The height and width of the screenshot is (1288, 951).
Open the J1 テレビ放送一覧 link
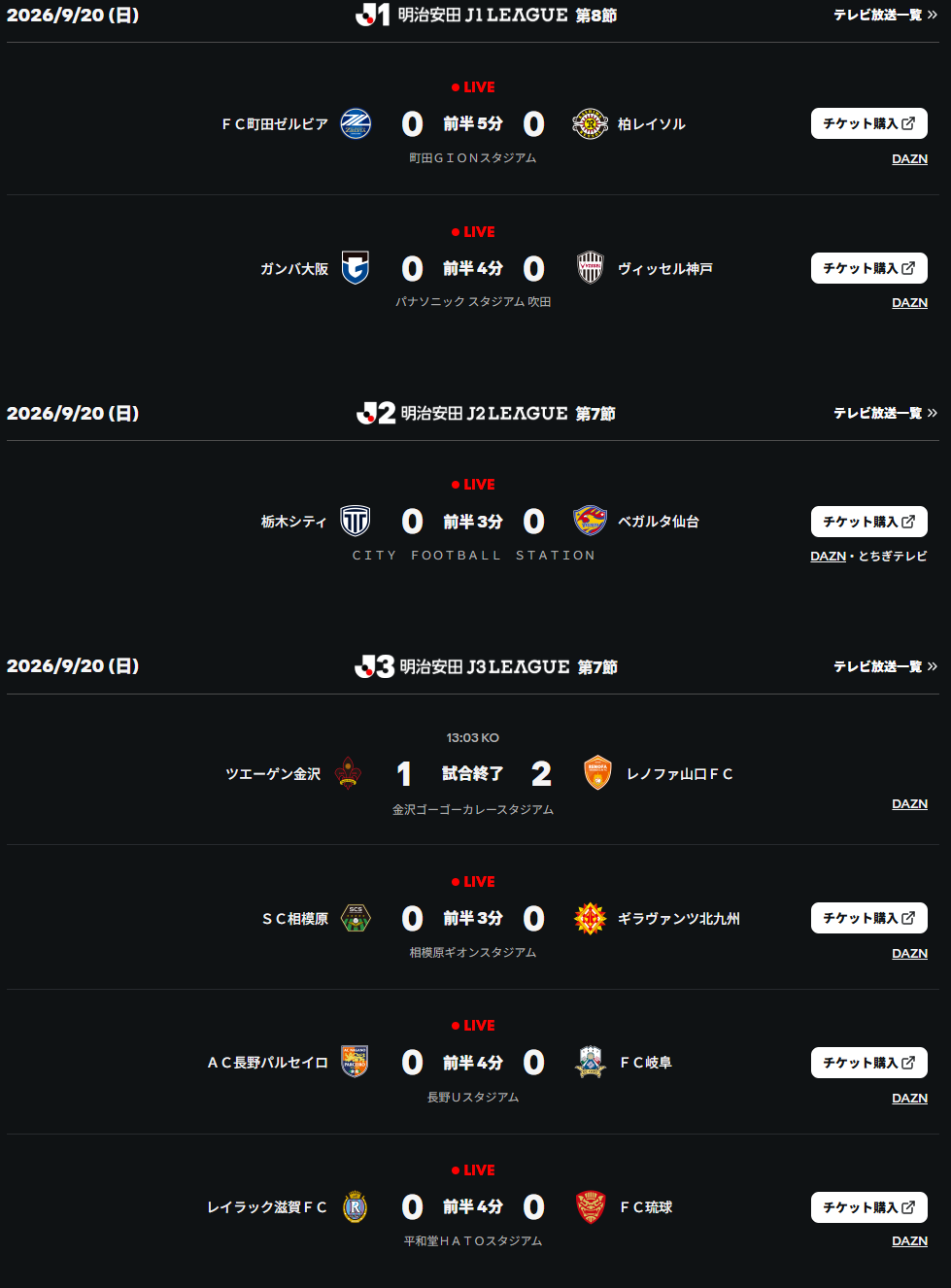tap(885, 15)
